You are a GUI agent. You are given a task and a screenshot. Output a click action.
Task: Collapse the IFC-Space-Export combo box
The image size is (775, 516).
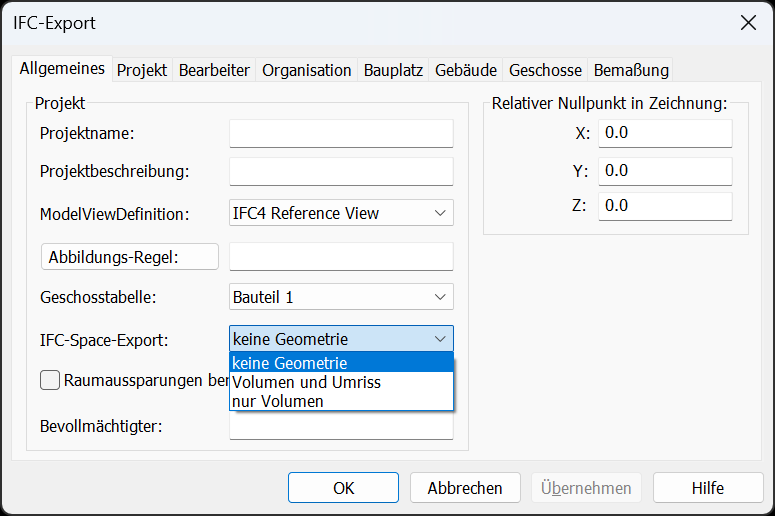click(x=341, y=339)
